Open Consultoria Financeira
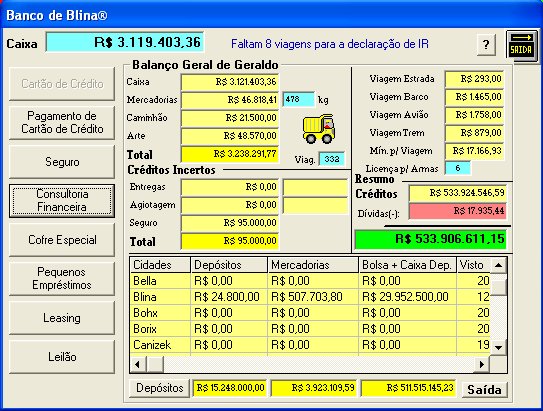 (62, 200)
